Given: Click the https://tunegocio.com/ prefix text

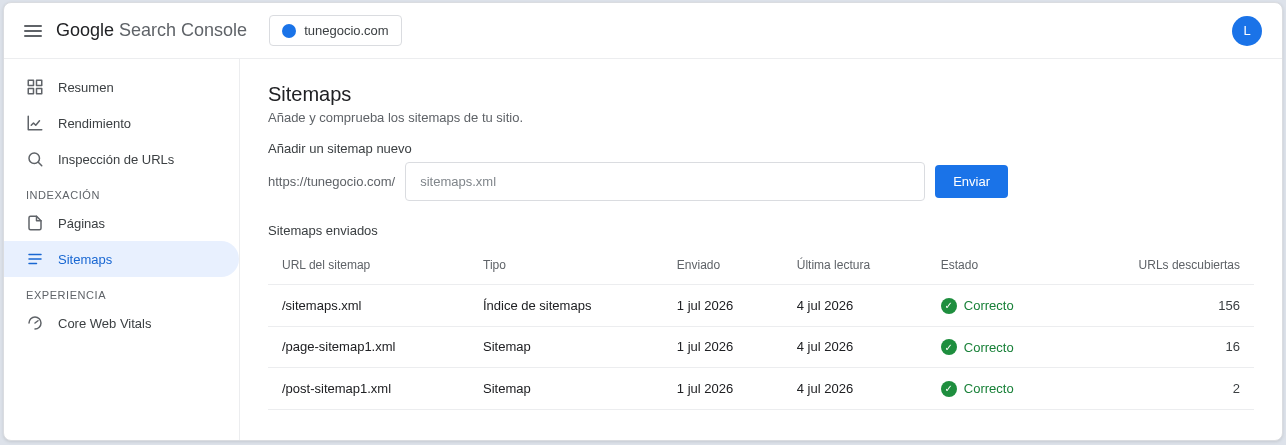Looking at the screenshot, I should (331, 181).
